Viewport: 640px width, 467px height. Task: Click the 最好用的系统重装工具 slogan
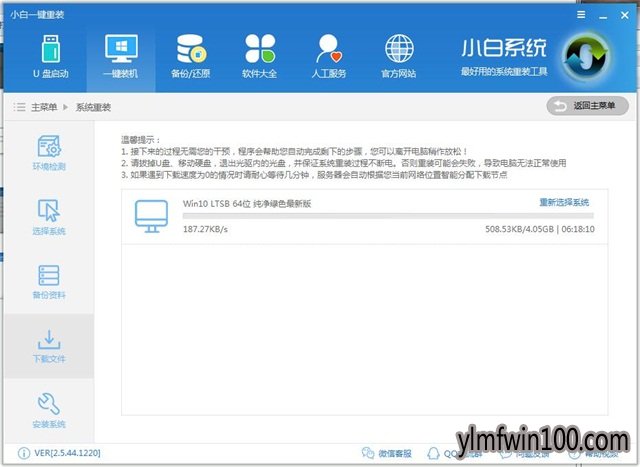click(504, 72)
